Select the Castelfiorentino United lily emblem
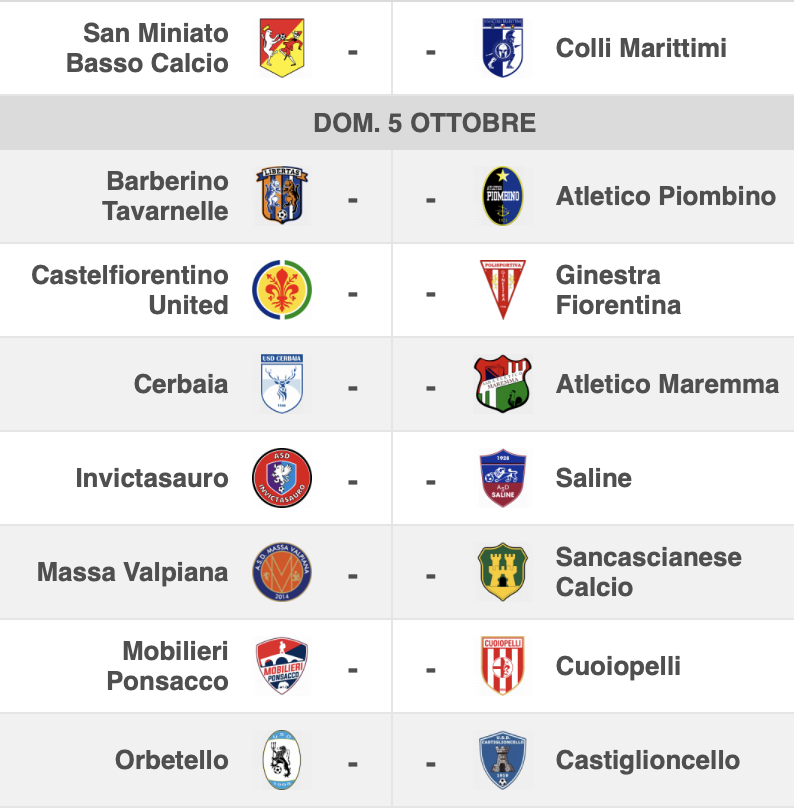 coord(282,290)
